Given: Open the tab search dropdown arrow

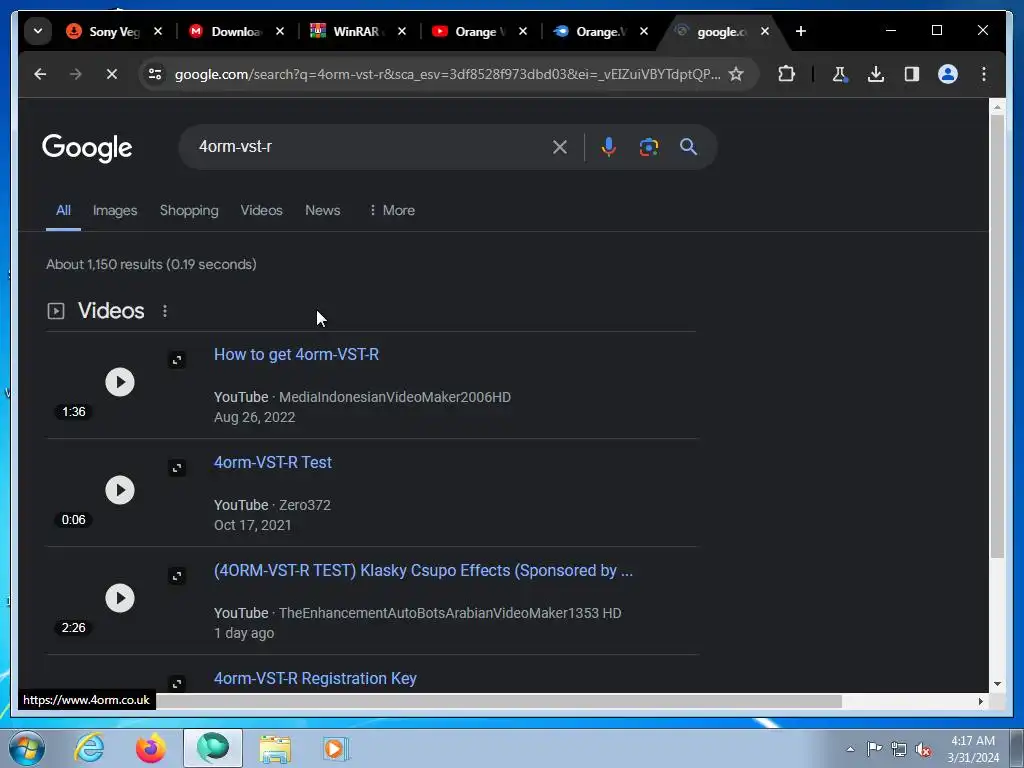Looking at the screenshot, I should 38,31.
